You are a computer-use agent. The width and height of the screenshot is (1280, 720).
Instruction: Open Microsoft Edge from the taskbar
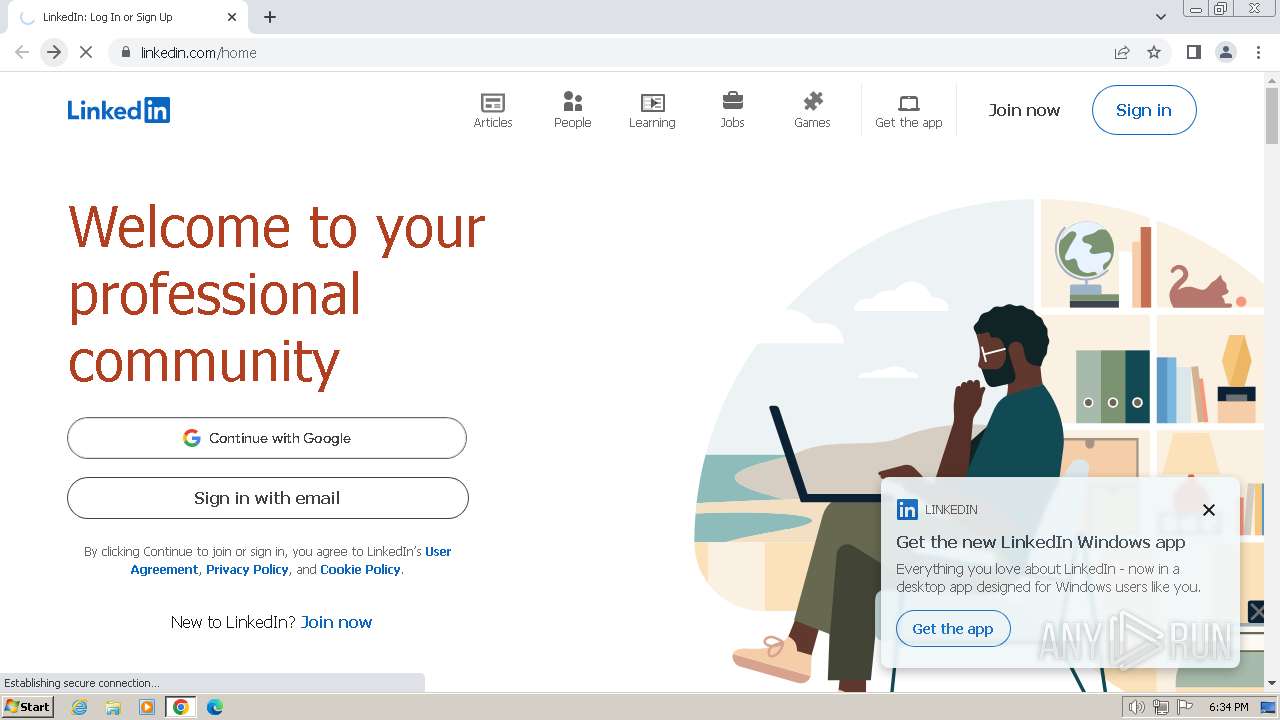[x=215, y=707]
